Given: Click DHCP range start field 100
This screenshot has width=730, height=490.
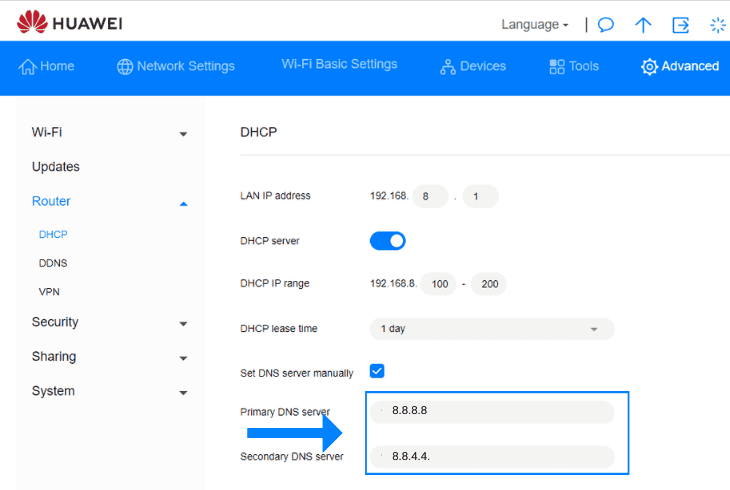Looking at the screenshot, I should point(438,284).
